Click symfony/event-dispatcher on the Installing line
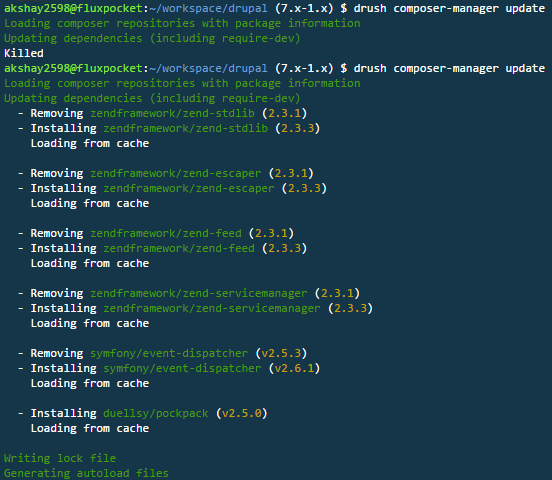552x480 pixels. coord(182,368)
